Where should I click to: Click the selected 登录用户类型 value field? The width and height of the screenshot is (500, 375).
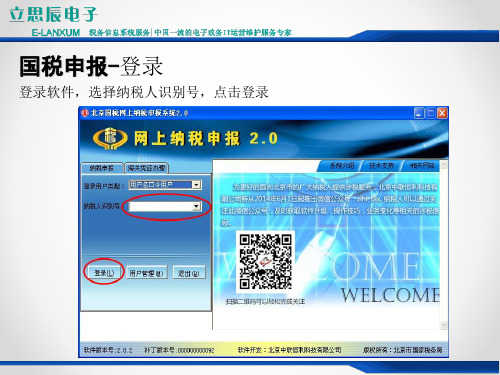click(x=160, y=185)
